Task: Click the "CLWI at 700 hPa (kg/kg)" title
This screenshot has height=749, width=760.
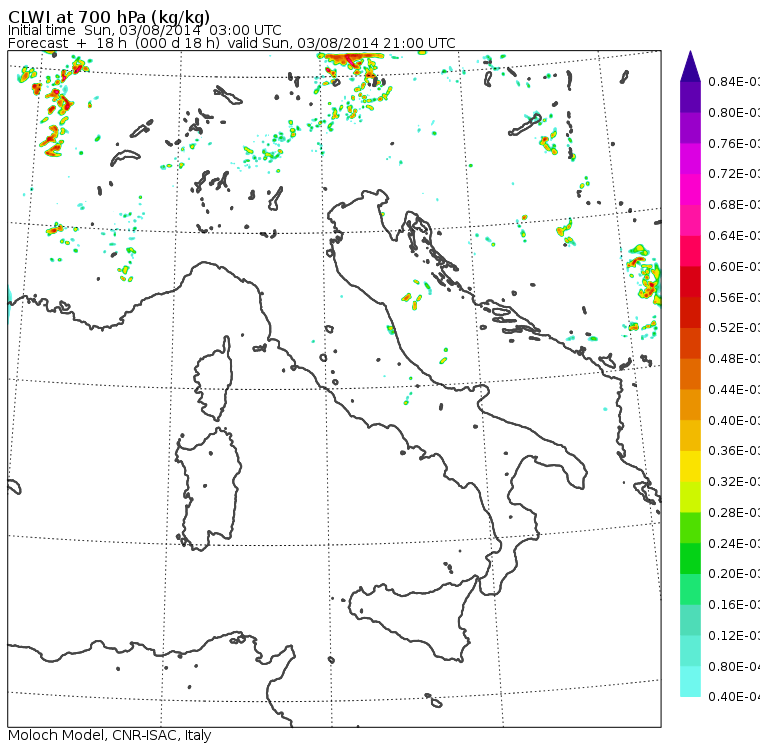Action: pyautogui.click(x=109, y=17)
